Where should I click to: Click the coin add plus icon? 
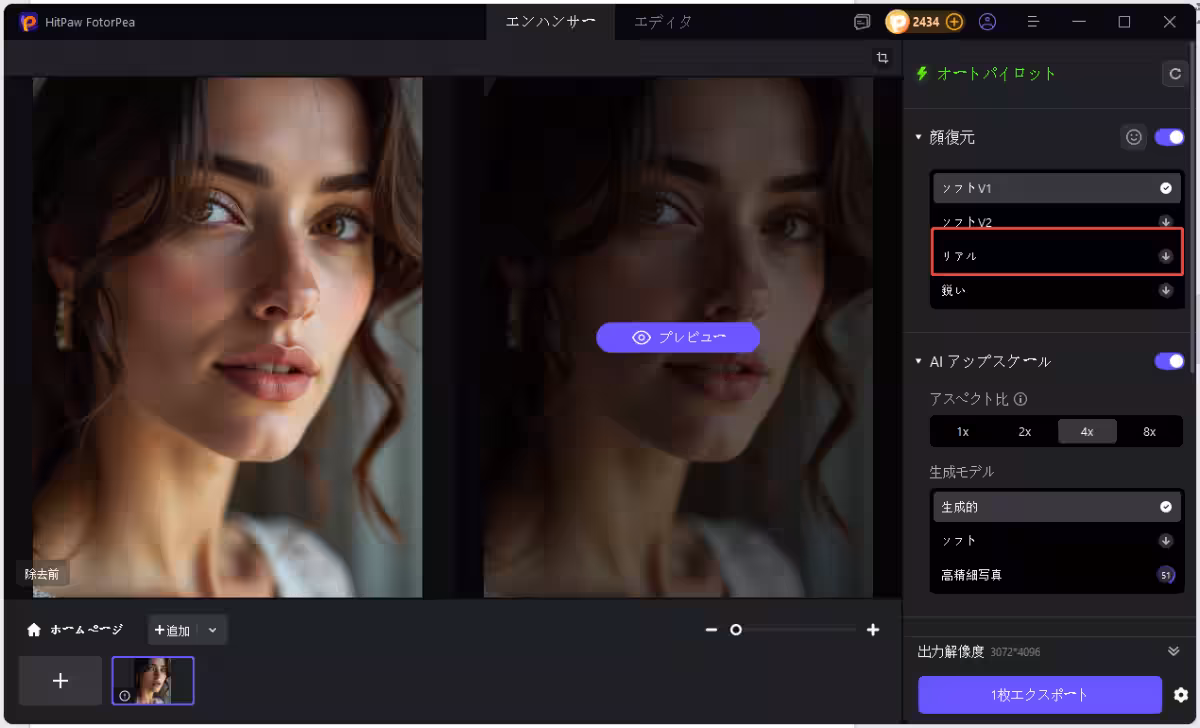click(x=954, y=22)
